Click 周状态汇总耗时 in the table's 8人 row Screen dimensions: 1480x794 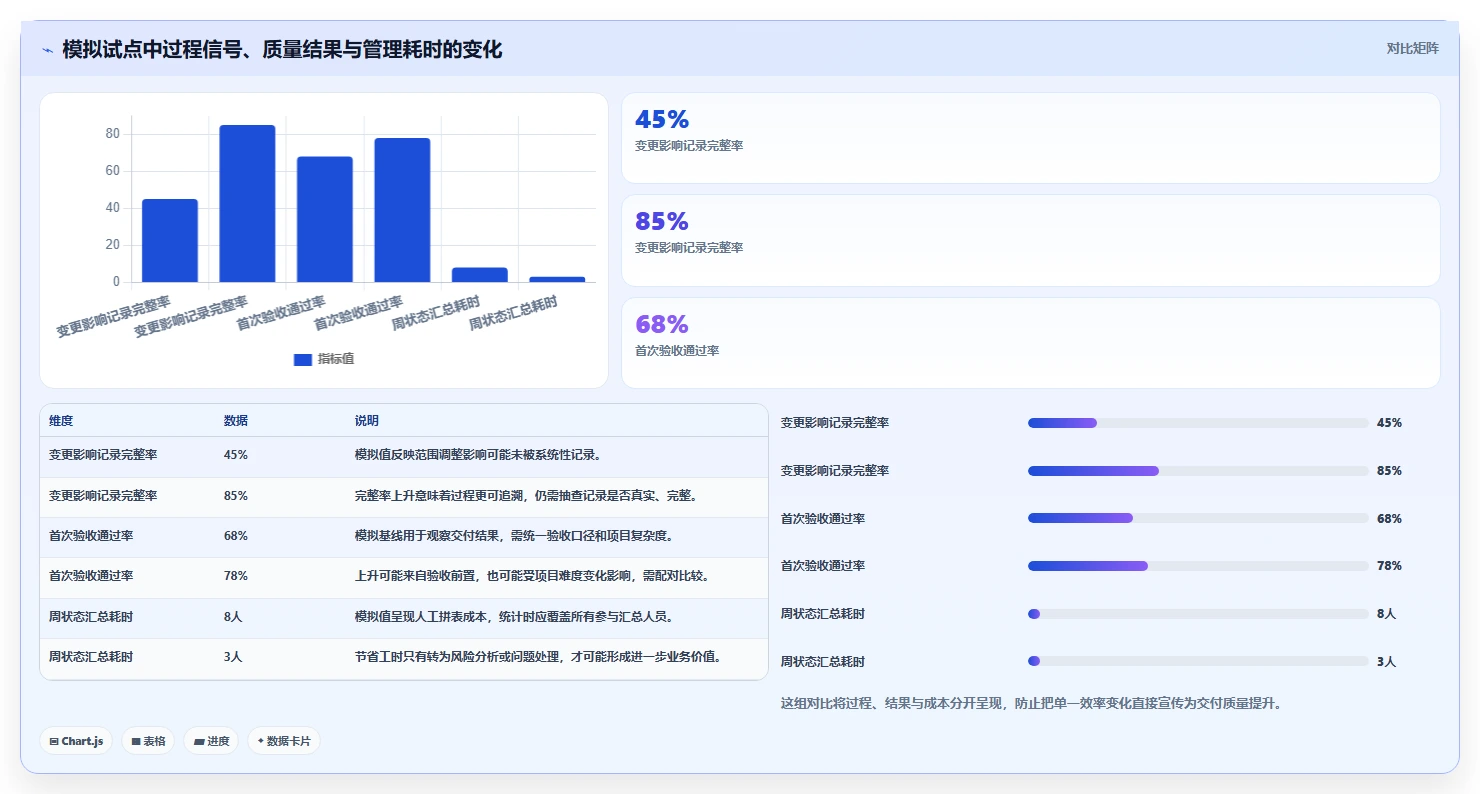[91, 617]
